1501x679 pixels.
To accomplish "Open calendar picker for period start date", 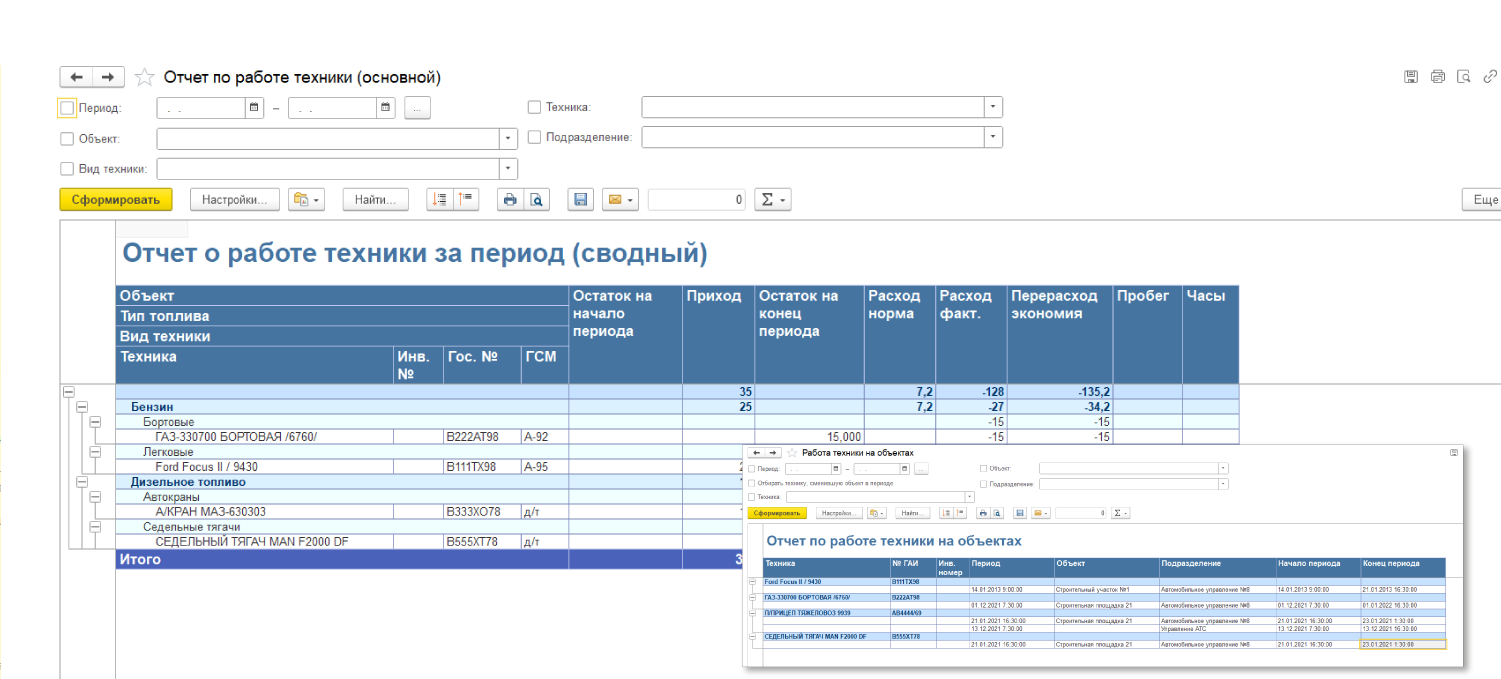I will click(x=254, y=108).
